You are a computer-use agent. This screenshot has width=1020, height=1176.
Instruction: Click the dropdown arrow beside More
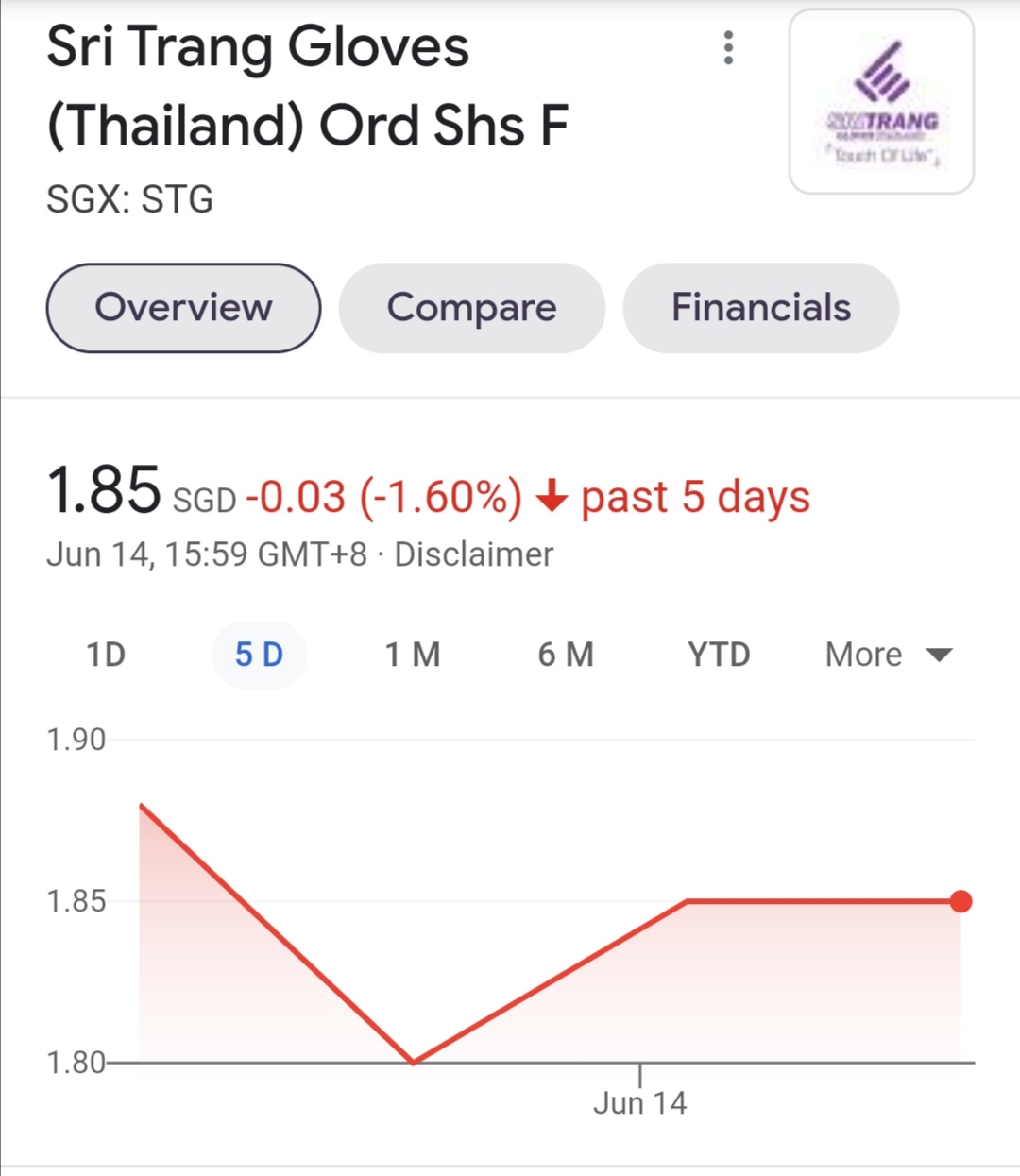click(x=939, y=655)
